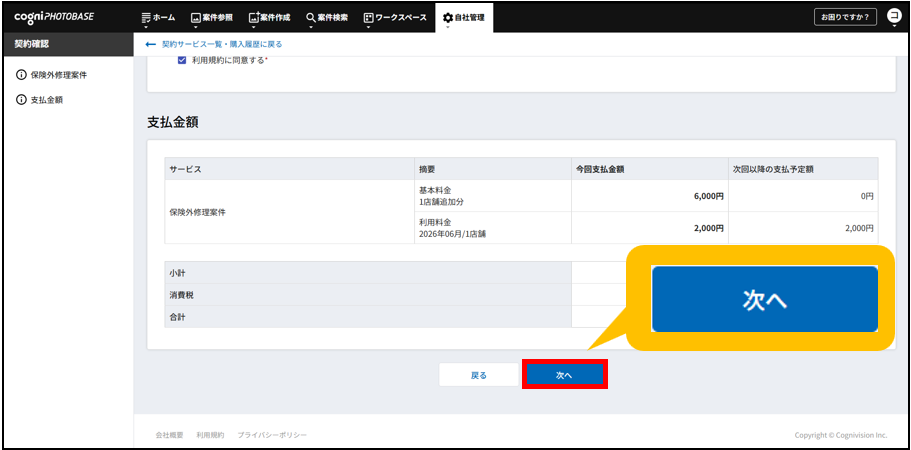Open the 利用規約 footer link
The image size is (911, 450).
(210, 435)
